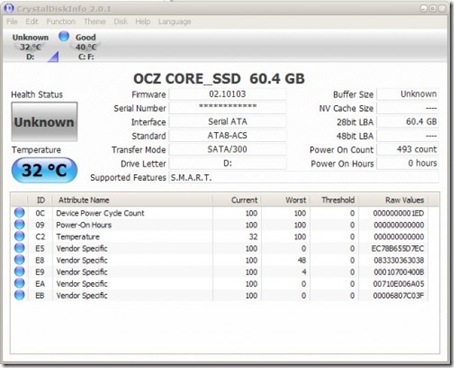The width and height of the screenshot is (454, 368).
Task: Select the Power-On Hours attribute name
Action: (x=84, y=225)
